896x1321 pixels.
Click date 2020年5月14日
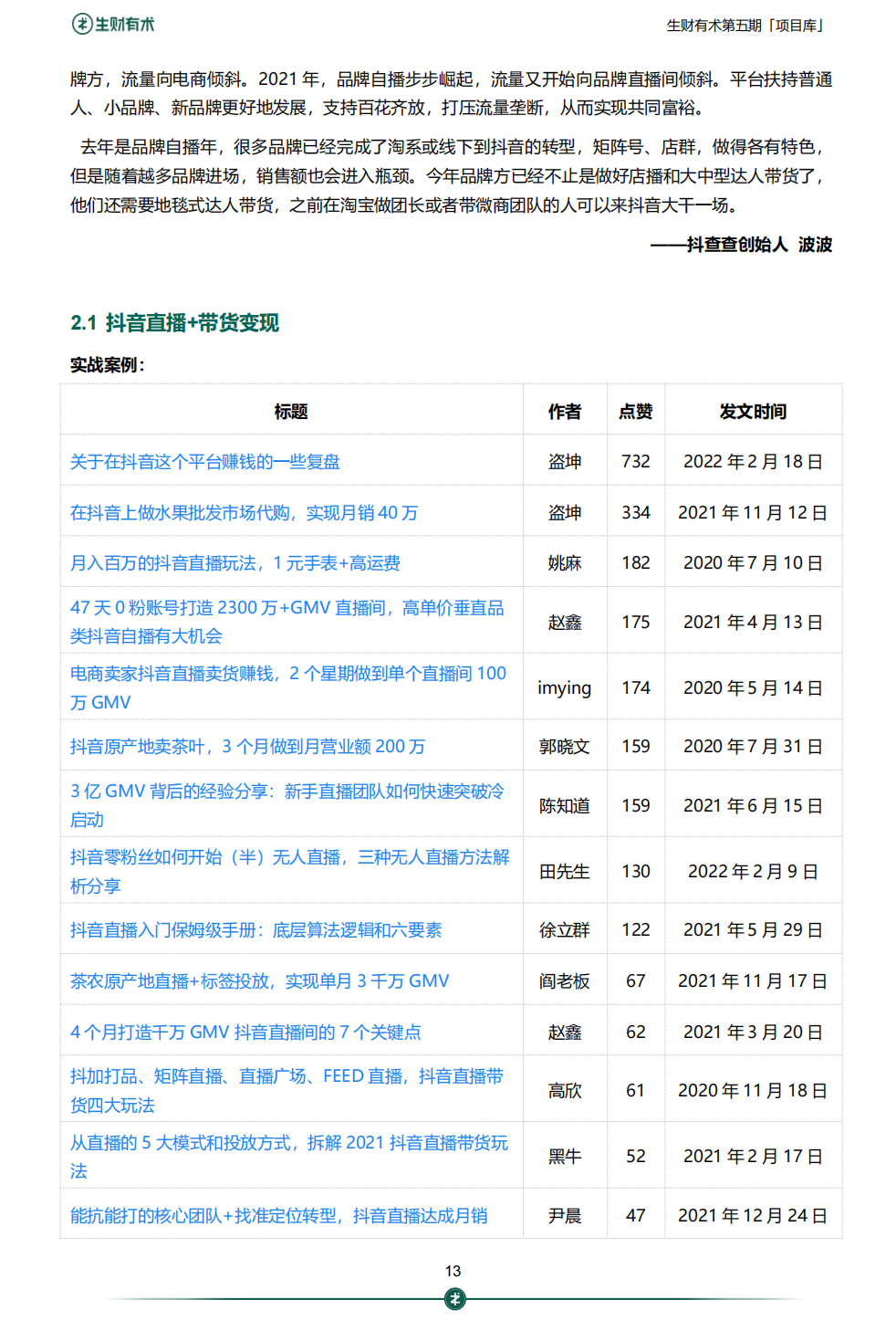(x=753, y=688)
